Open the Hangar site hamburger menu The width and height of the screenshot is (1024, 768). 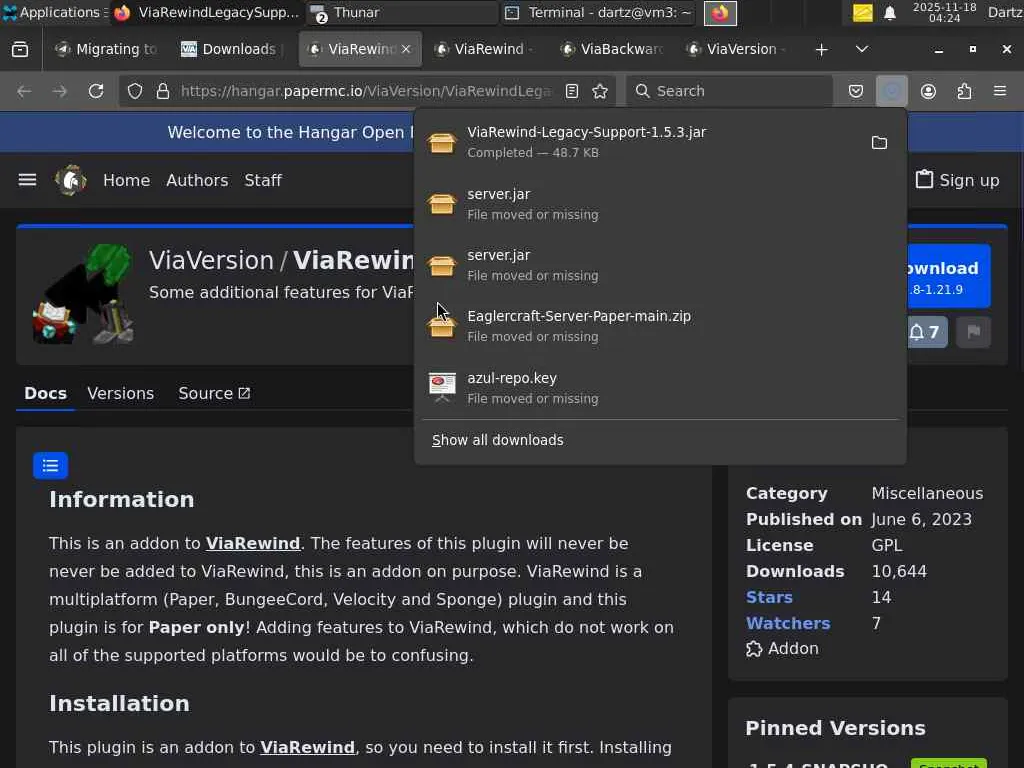(27, 180)
